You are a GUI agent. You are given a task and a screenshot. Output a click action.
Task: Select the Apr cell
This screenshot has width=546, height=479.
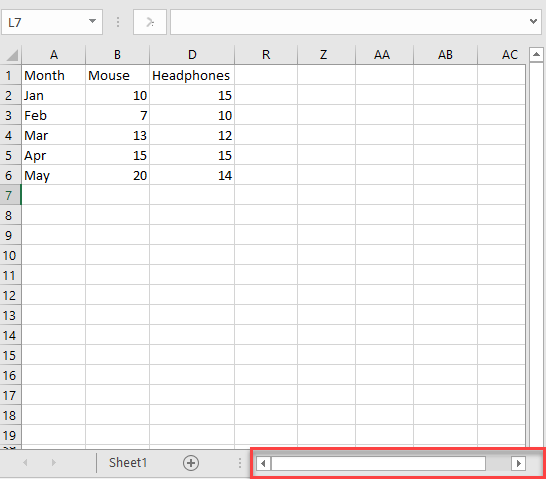tap(54, 155)
